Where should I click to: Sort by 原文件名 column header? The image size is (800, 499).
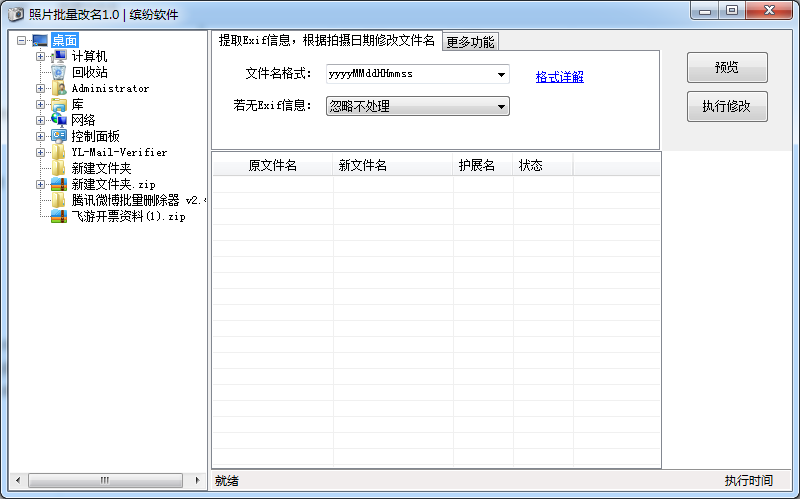tap(272, 165)
